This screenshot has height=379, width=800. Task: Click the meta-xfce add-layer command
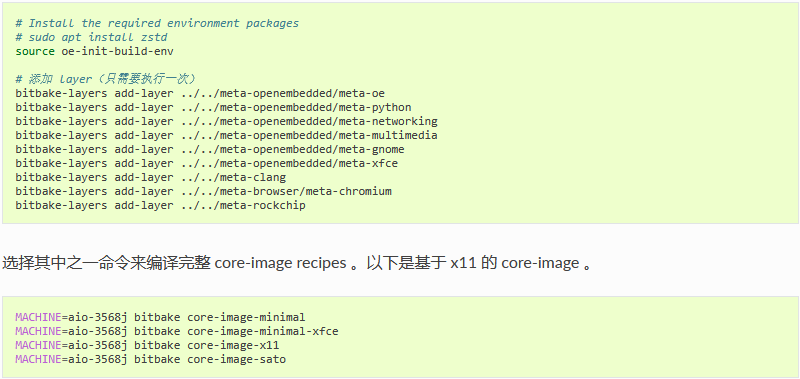coord(207,163)
